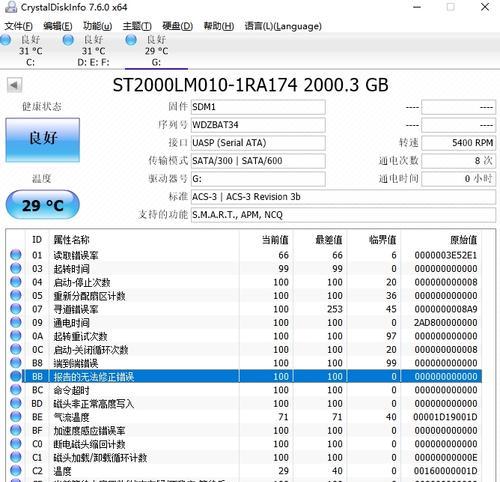The width and height of the screenshot is (500, 482).
Task: Click status circle for ID C2 温度
Action: tap(15, 471)
